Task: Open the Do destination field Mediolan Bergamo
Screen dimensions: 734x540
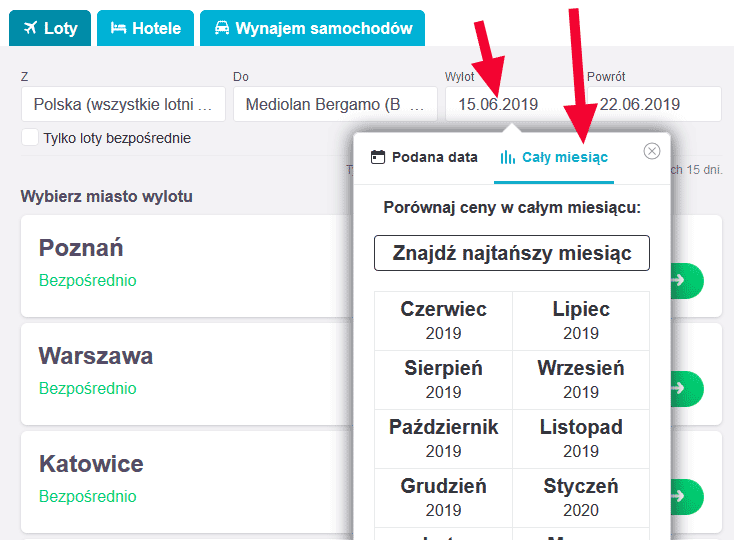Action: pyautogui.click(x=335, y=104)
